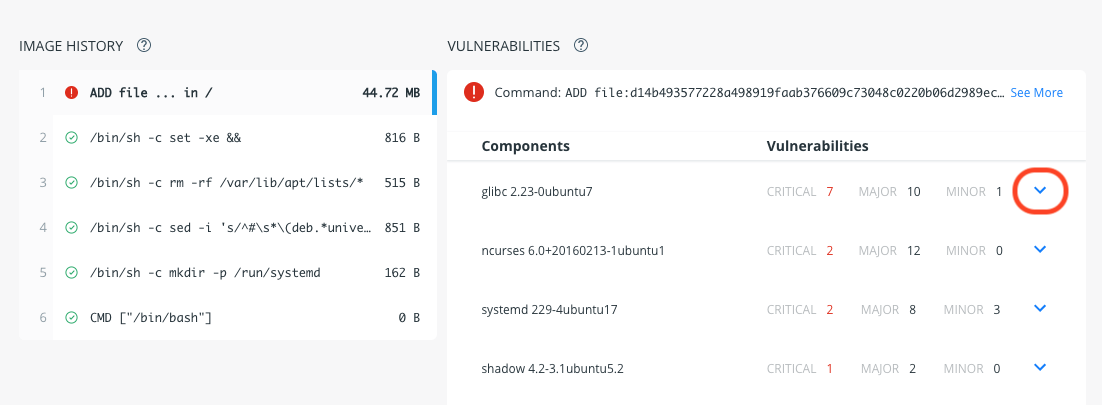The image size is (1102, 405).
Task: Click the help icon beside Image History
Action: (145, 45)
